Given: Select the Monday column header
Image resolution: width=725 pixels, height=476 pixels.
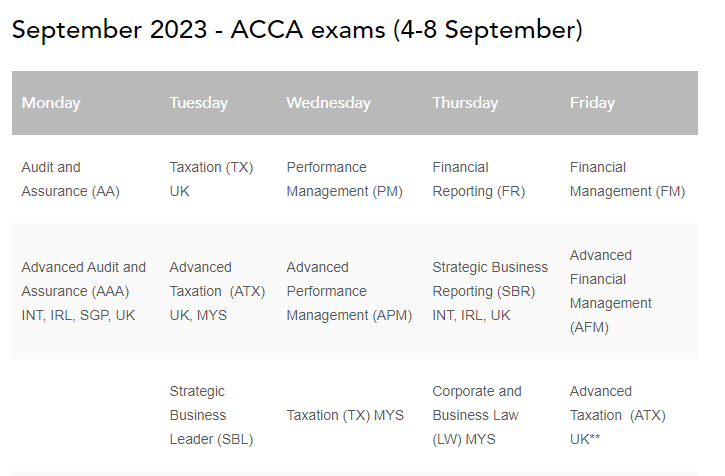Looking at the screenshot, I should tap(51, 103).
